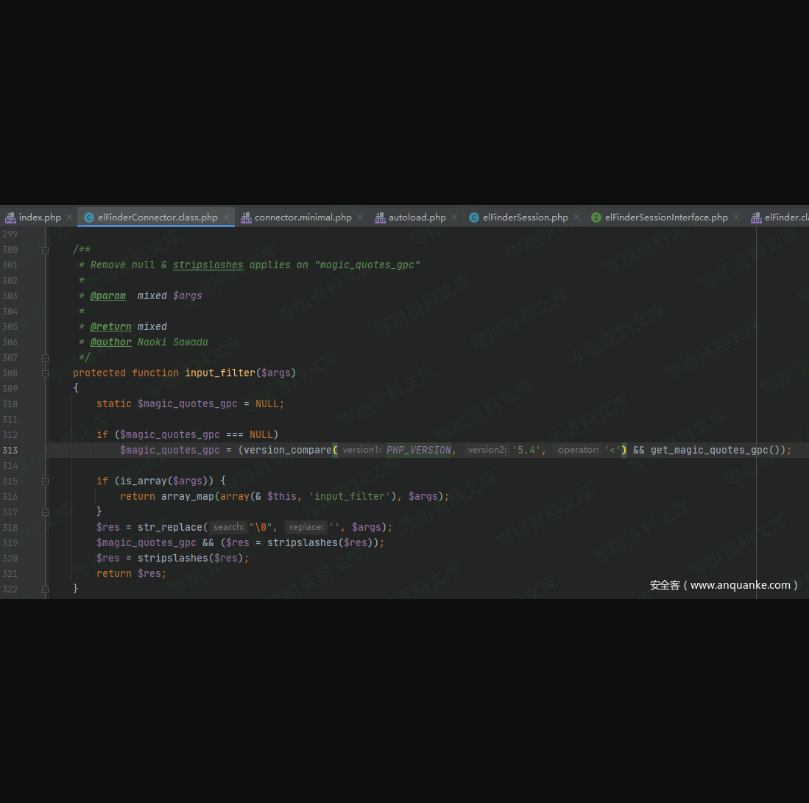Click the autoload.php file icon

(380, 217)
